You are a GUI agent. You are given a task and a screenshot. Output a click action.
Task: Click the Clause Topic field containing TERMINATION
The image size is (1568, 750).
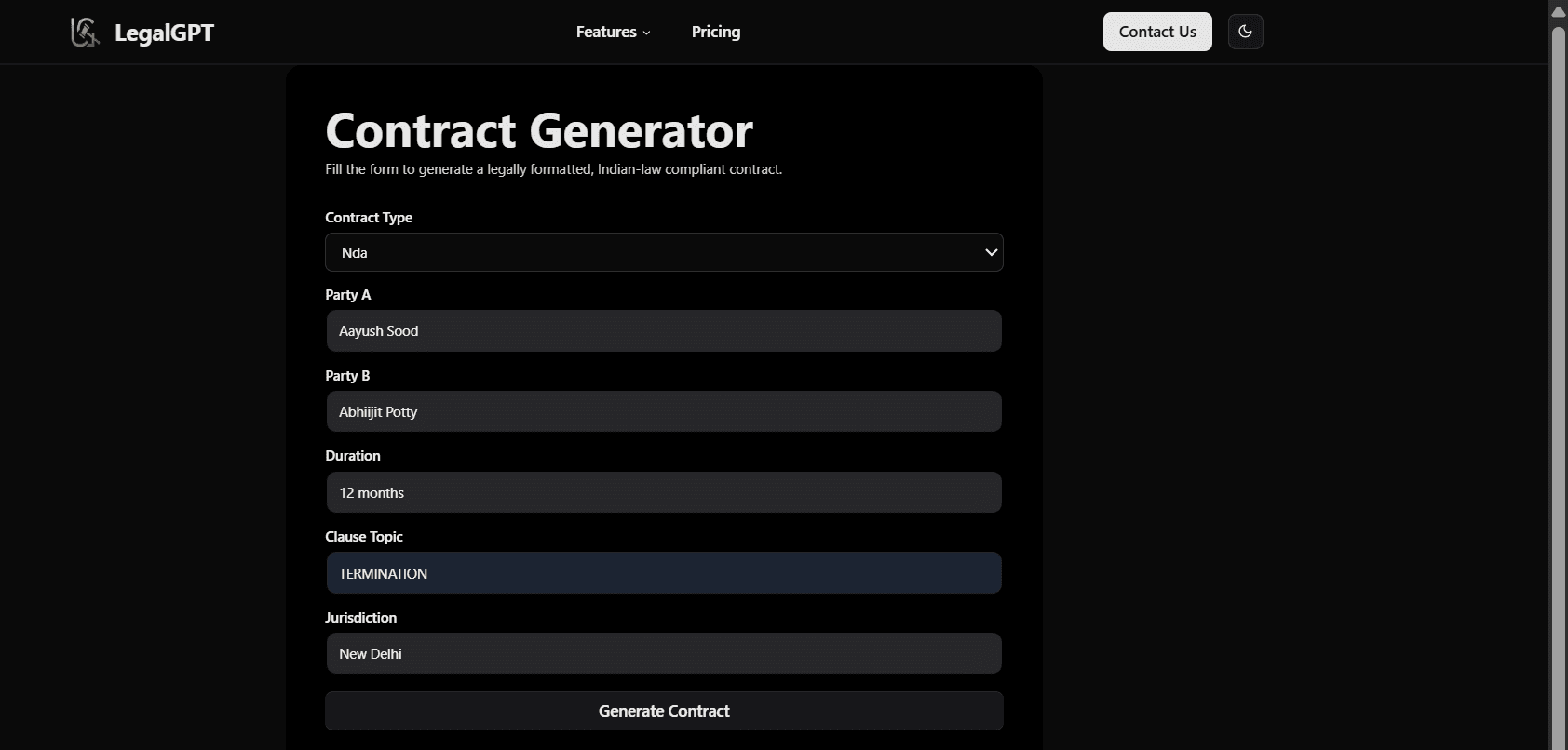click(x=664, y=574)
